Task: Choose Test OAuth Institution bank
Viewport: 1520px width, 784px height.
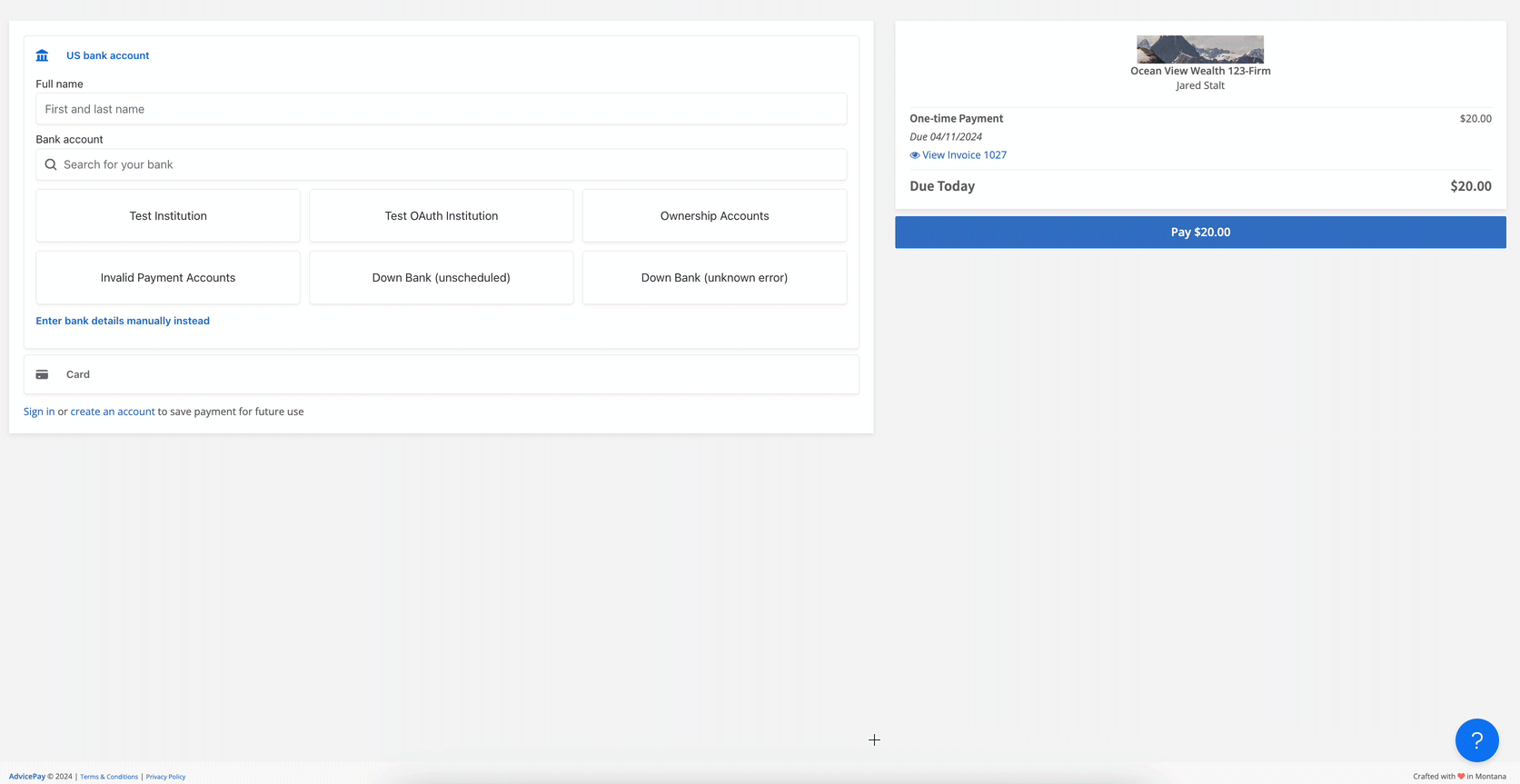Action: (441, 216)
